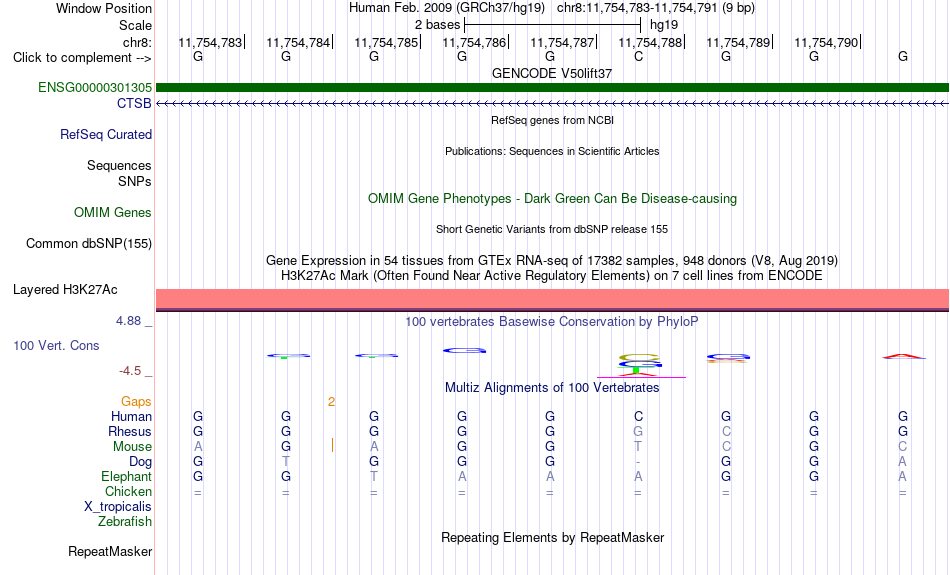The height and width of the screenshot is (575, 950).
Task: Click the RefSeq genes from NCBI title
Action: pos(552,120)
